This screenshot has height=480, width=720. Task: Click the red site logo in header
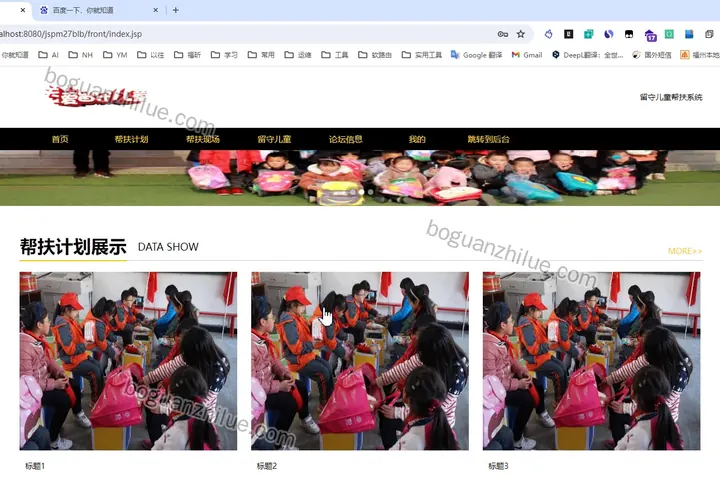(96, 96)
